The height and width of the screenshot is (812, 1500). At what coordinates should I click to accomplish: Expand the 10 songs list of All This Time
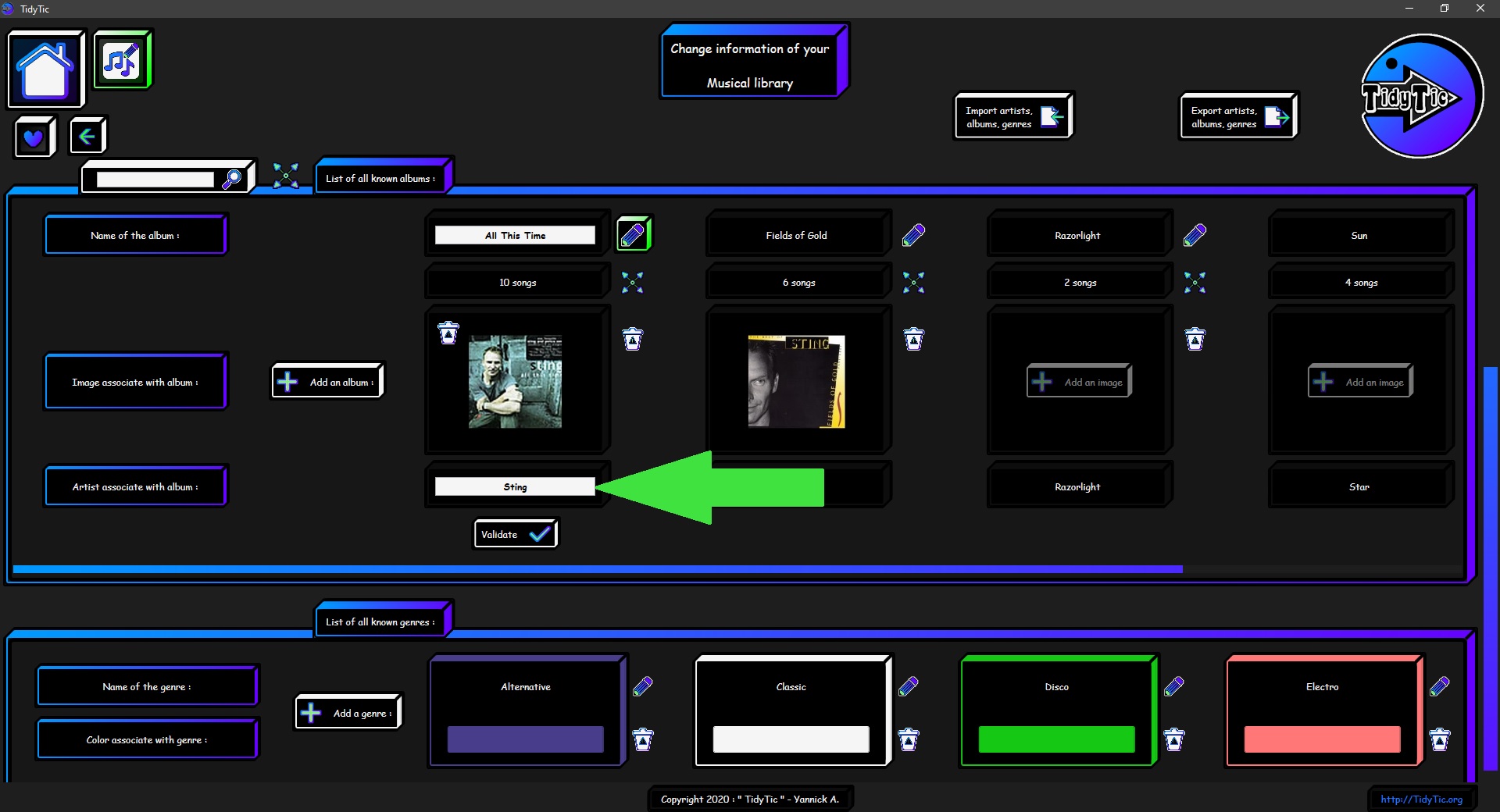click(632, 283)
